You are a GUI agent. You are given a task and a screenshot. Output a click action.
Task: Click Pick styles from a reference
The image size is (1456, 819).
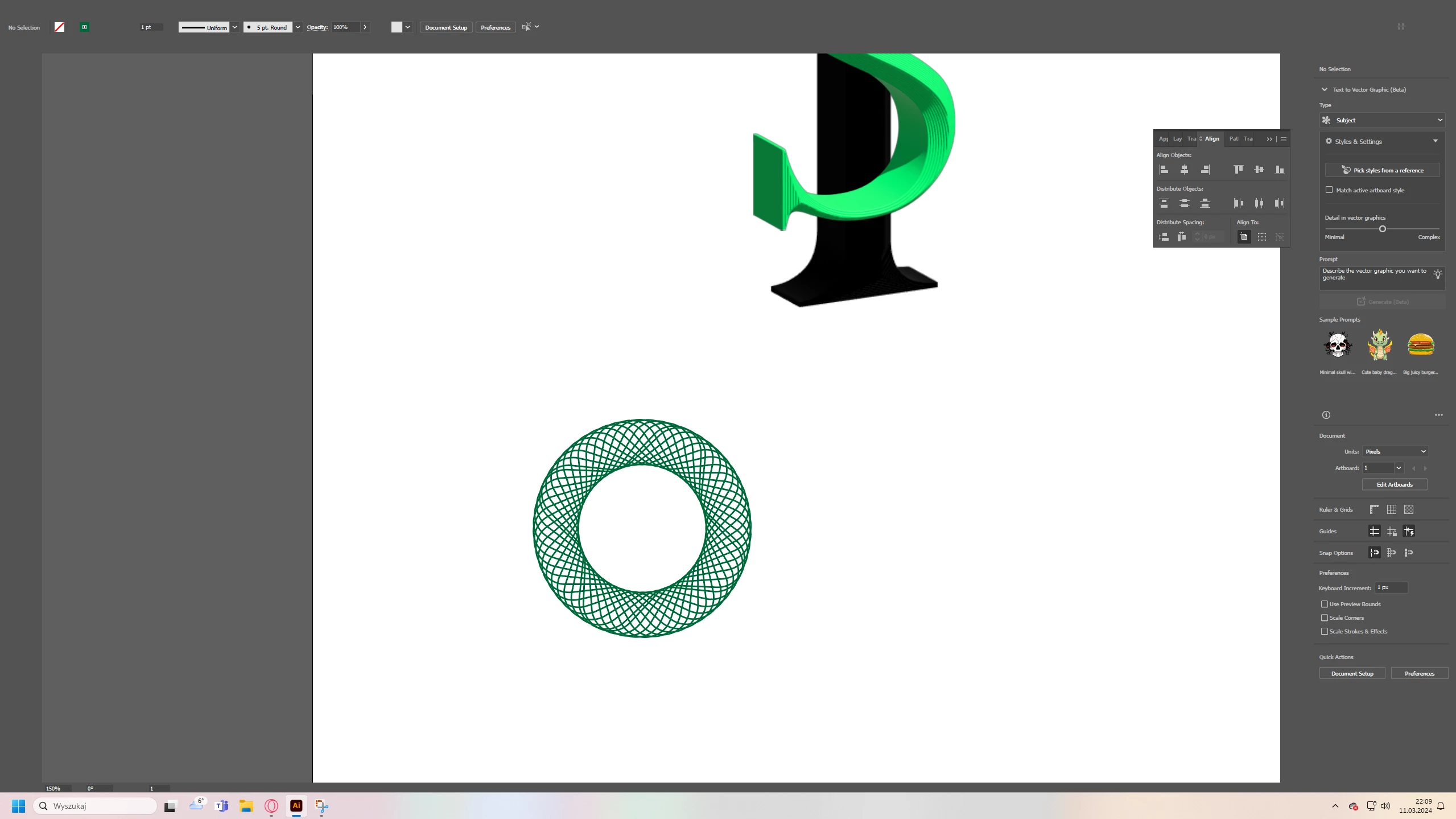coord(1382,170)
